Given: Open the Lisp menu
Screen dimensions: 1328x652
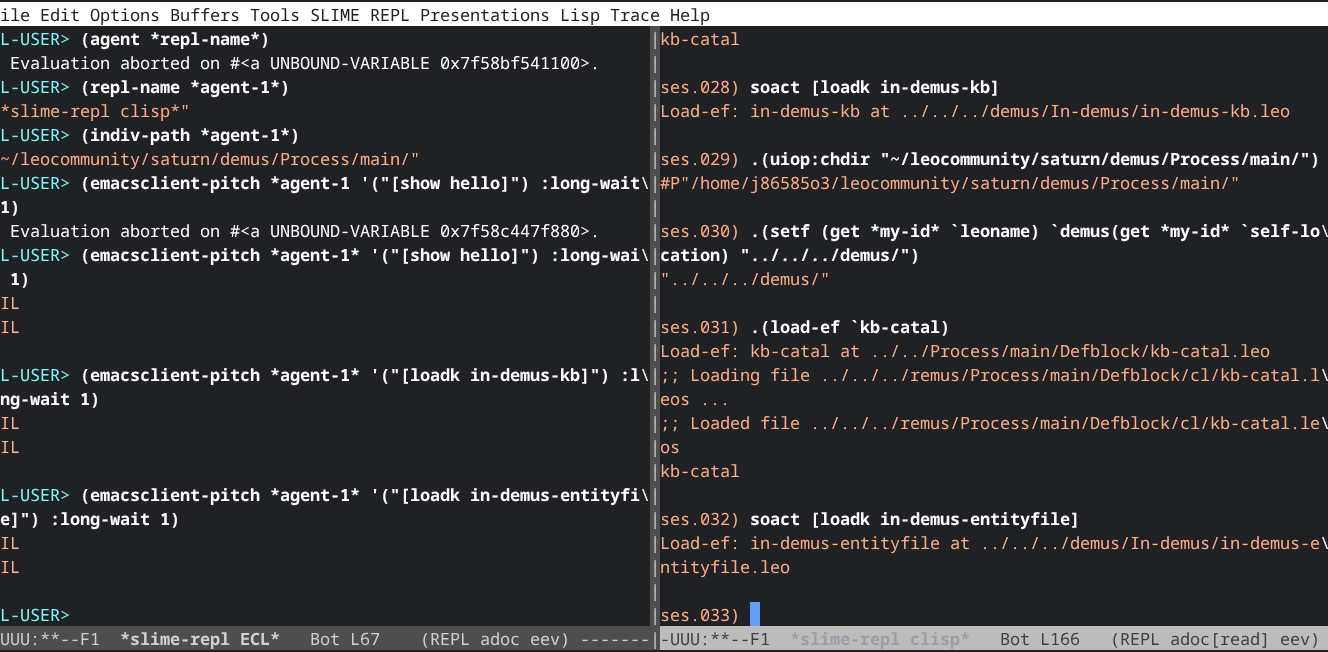Looking at the screenshot, I should click(x=580, y=15).
